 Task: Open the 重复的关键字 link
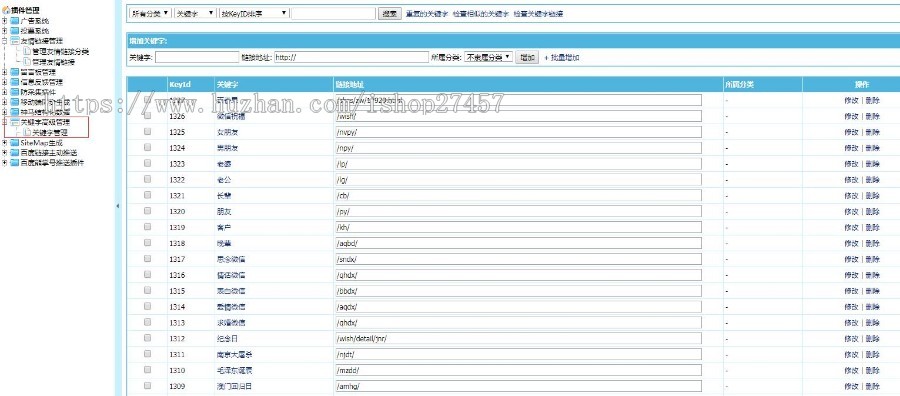[426, 14]
